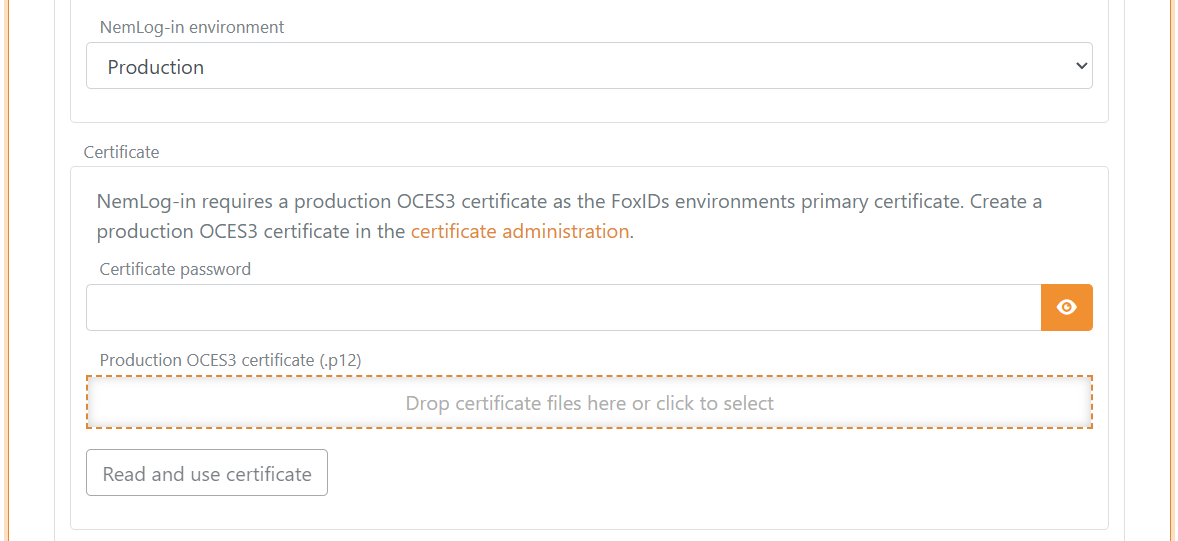Click the Certificate password label
Screen dimensions: 1178x541
[175, 269]
